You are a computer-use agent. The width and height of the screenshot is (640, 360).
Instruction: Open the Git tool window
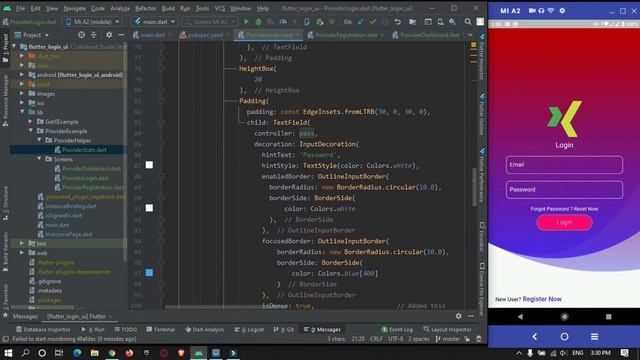point(283,329)
